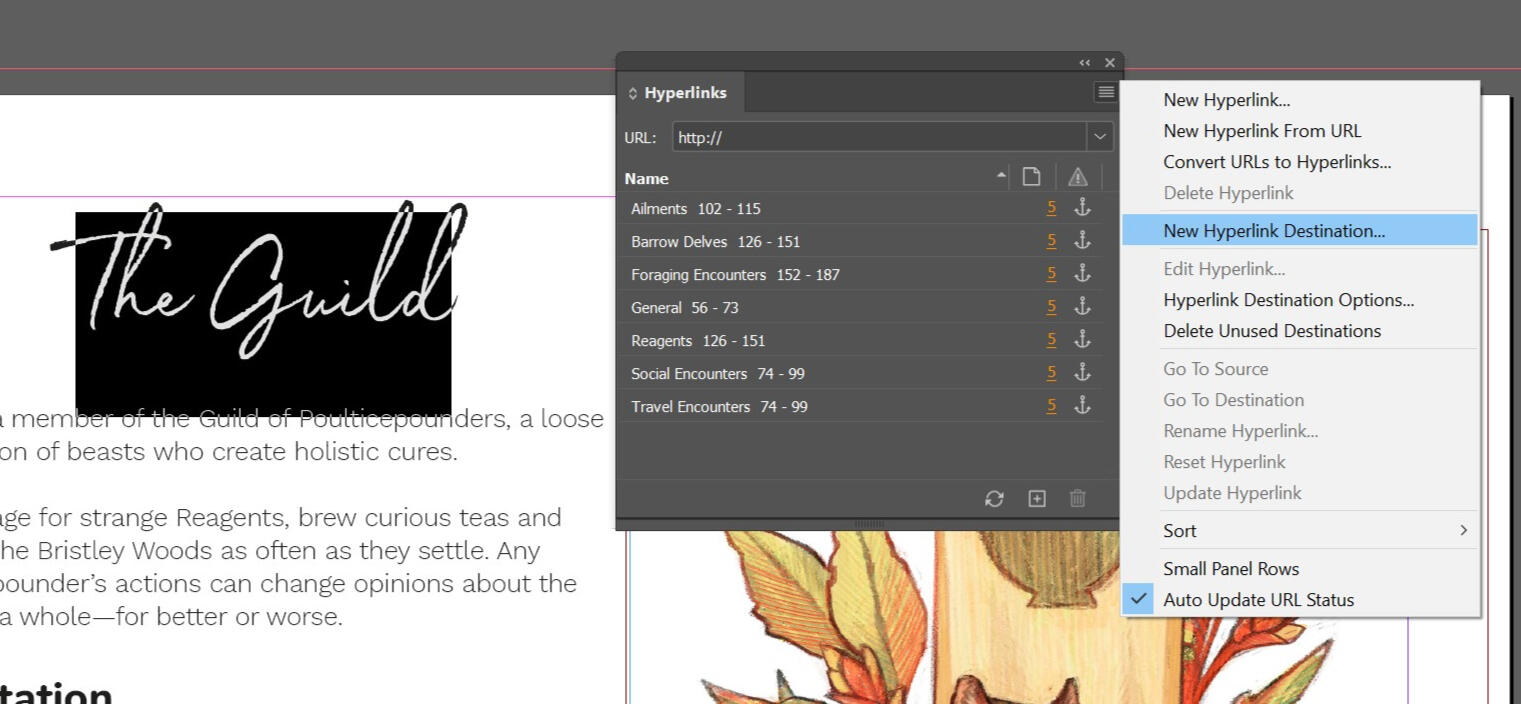Screen dimensions: 1521x704
Task: Toggle the Name column sort direction arrow
Action: (x=1000, y=176)
